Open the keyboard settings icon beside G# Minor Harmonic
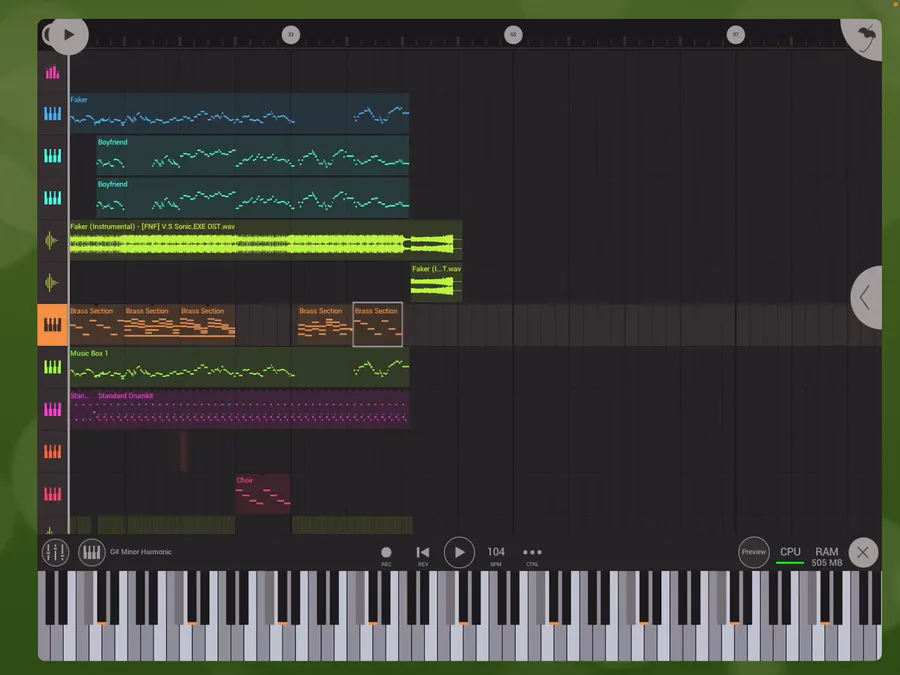This screenshot has height=675, width=900. tap(92, 552)
